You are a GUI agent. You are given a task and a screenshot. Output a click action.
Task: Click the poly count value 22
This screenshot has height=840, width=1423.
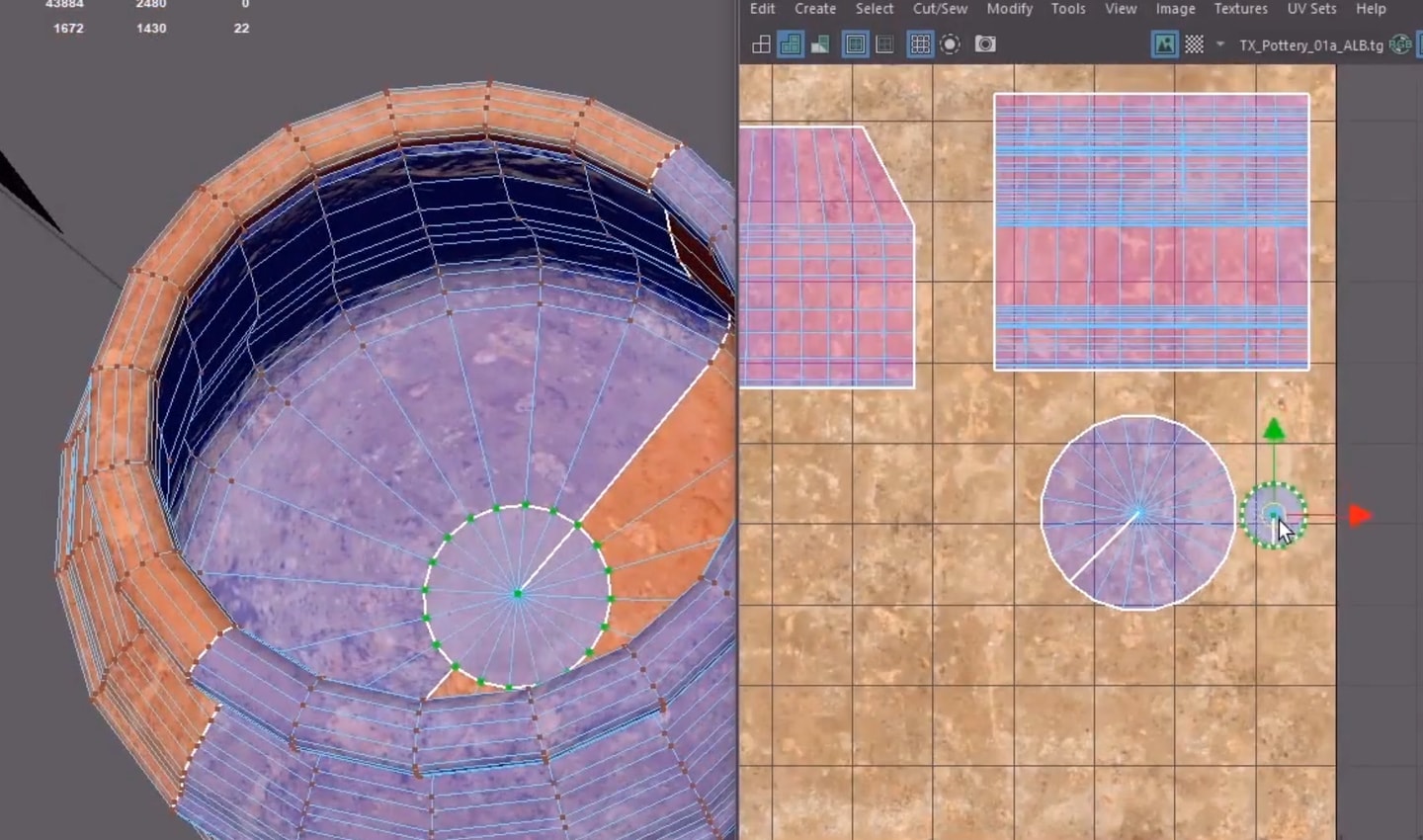point(241,29)
